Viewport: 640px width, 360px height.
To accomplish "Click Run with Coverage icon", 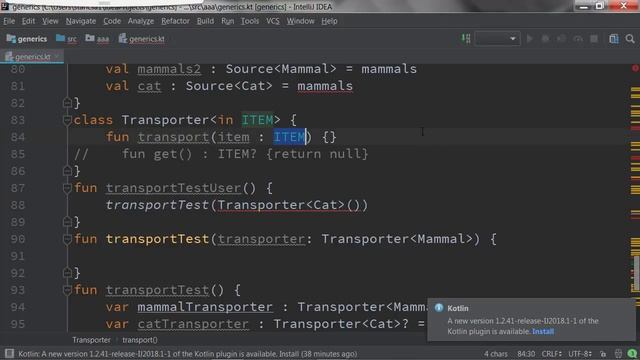I will tap(562, 39).
